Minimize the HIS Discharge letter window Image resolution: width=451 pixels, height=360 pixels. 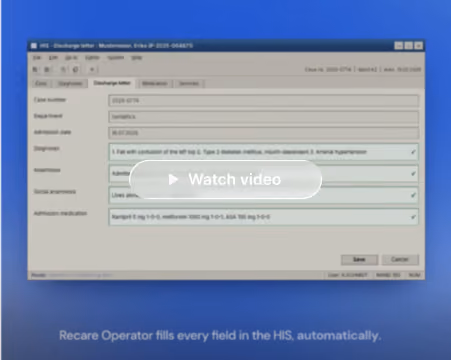point(398,46)
